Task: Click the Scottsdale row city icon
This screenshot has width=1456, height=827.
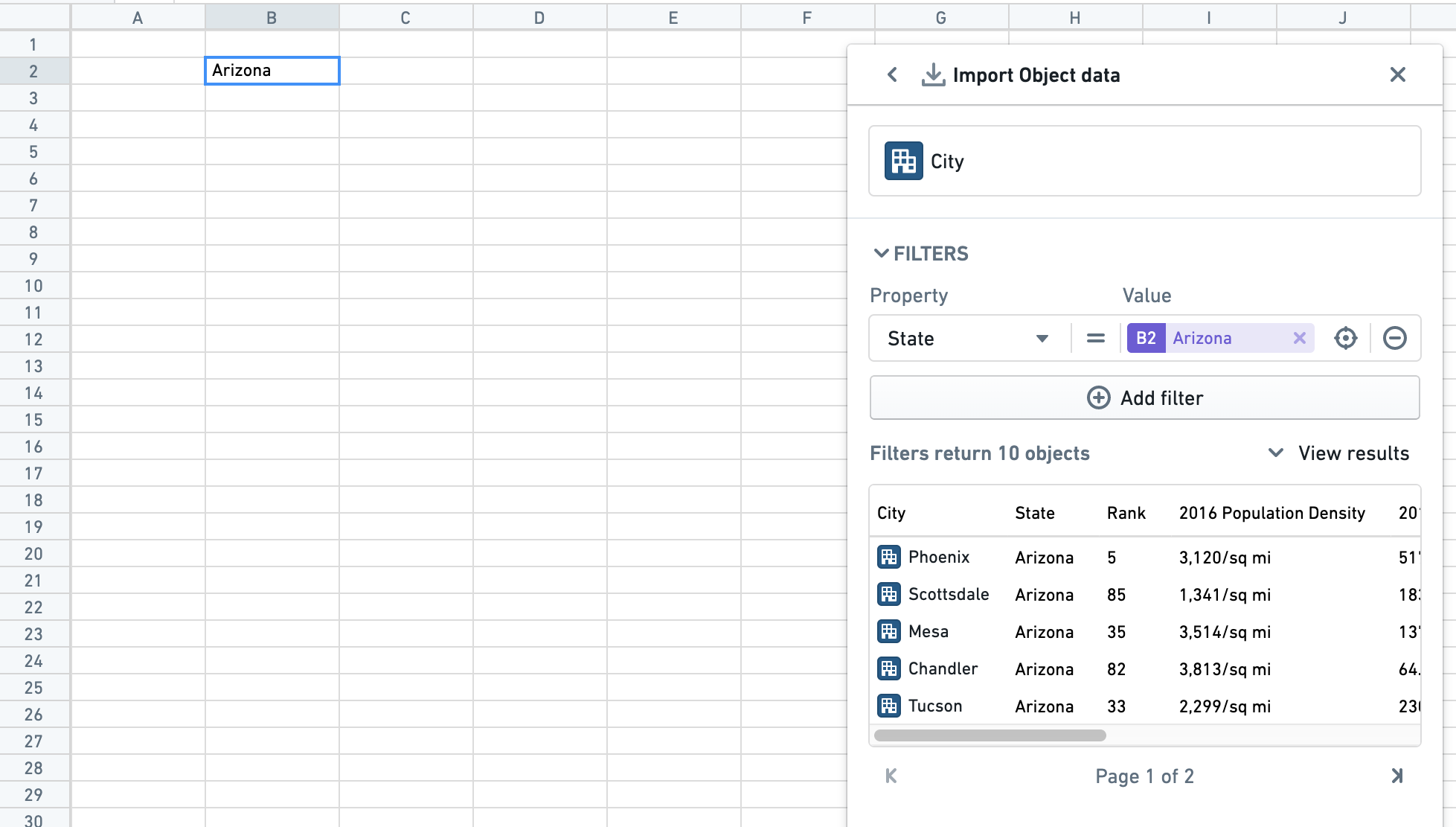Action: (x=888, y=594)
